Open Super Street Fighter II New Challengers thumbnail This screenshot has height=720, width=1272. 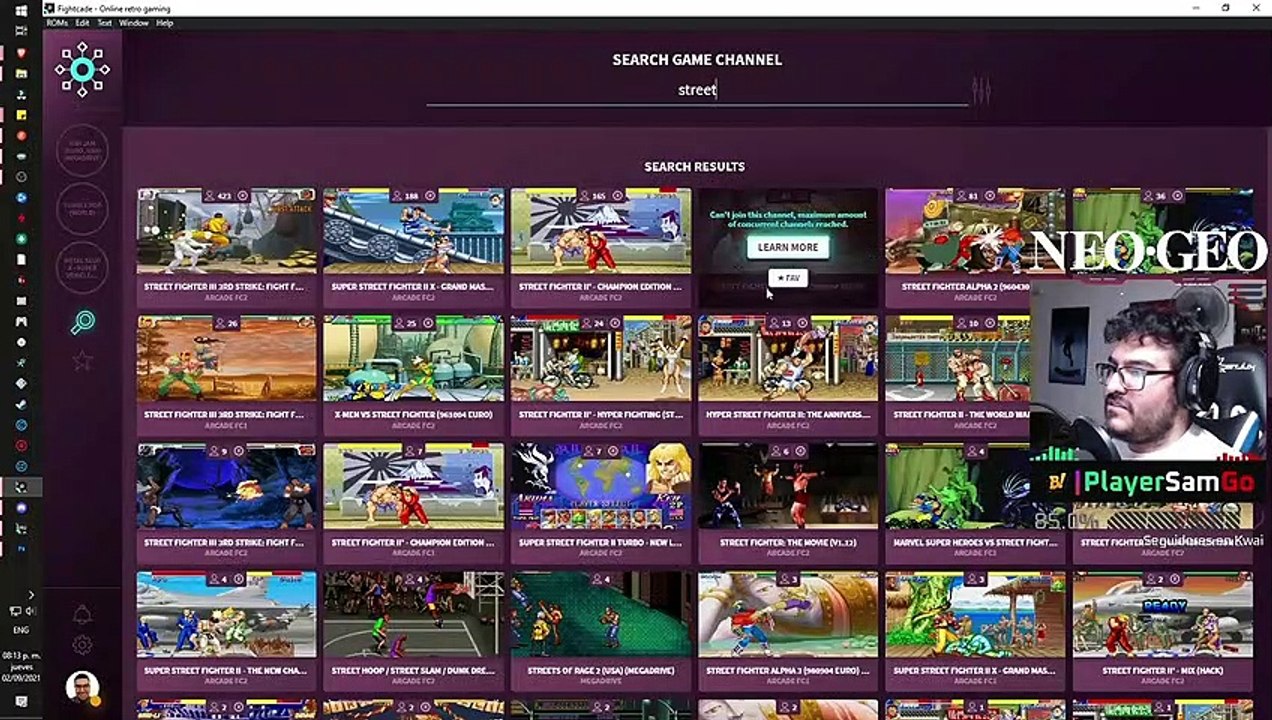tap(227, 615)
